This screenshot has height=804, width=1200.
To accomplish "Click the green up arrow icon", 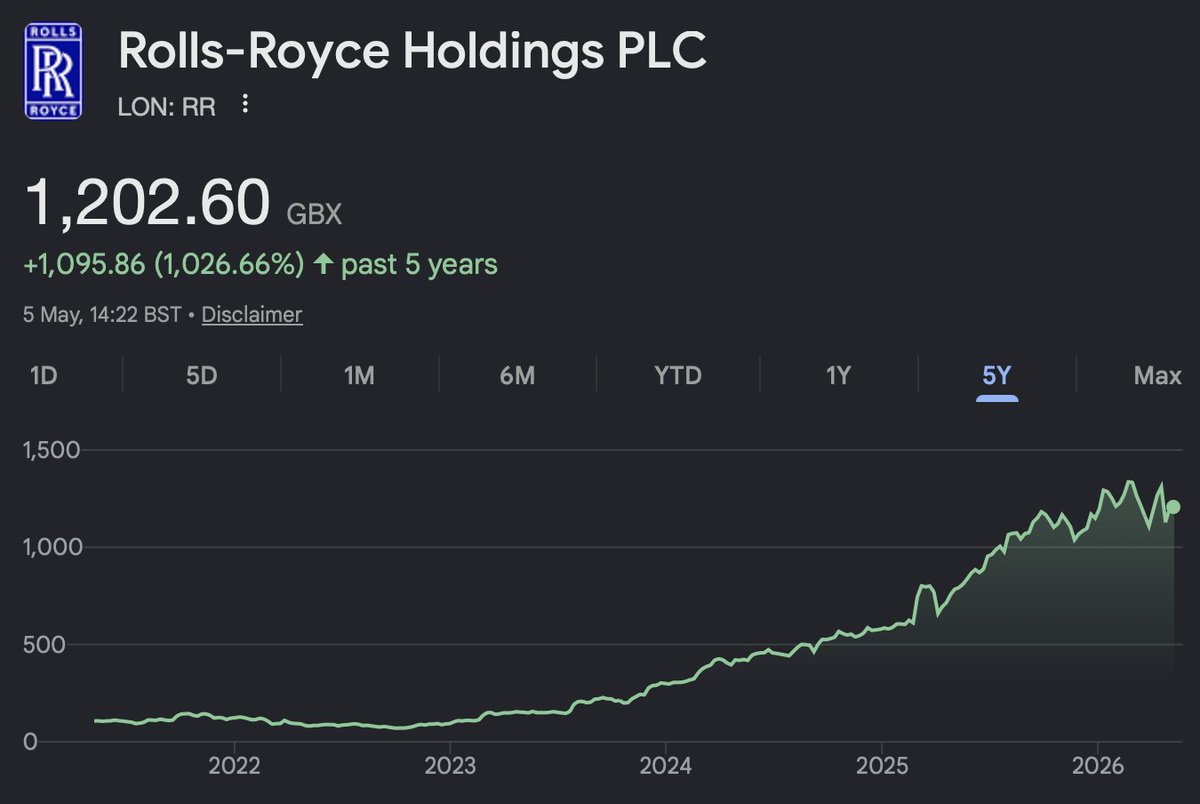I will (x=322, y=265).
